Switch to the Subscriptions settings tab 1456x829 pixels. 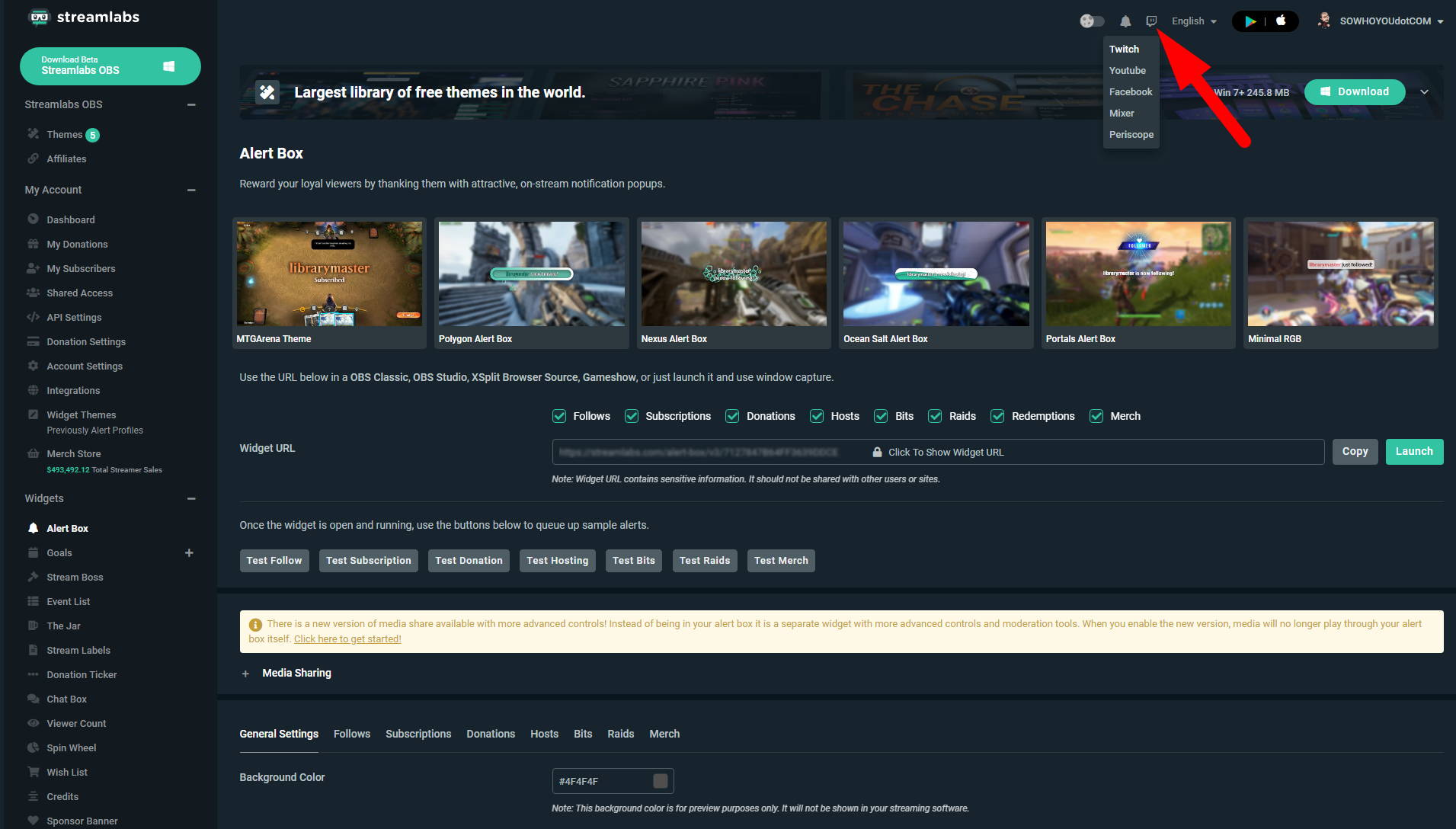418,734
